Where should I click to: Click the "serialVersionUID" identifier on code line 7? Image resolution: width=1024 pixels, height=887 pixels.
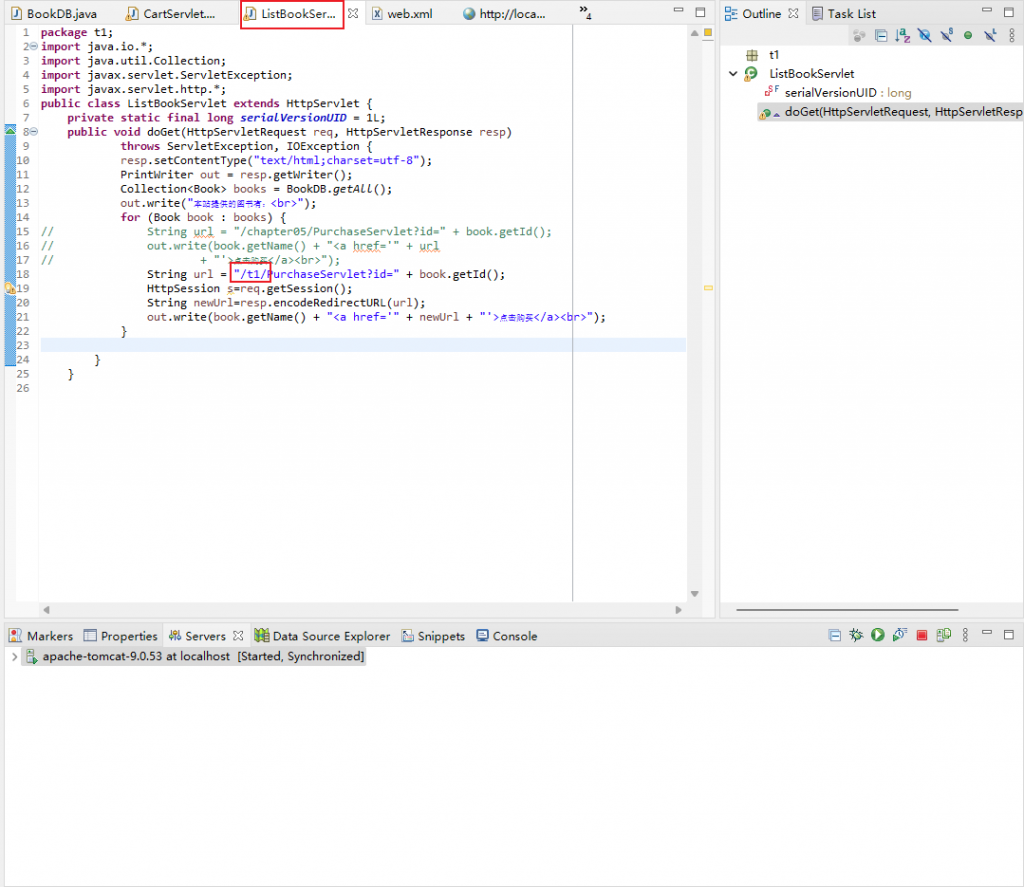tap(293, 118)
